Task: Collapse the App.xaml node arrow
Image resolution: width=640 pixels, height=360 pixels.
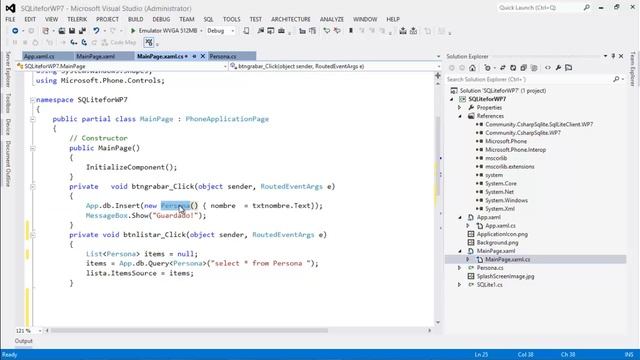Action: coord(460,218)
